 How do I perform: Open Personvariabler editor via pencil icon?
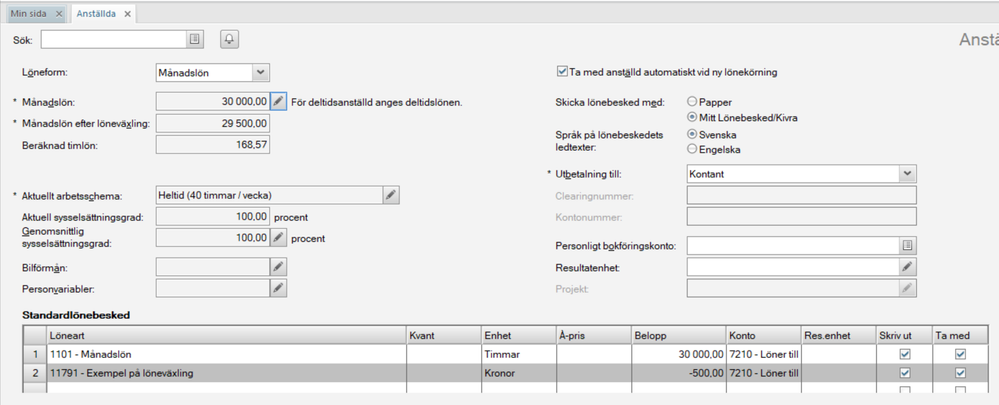click(x=279, y=288)
